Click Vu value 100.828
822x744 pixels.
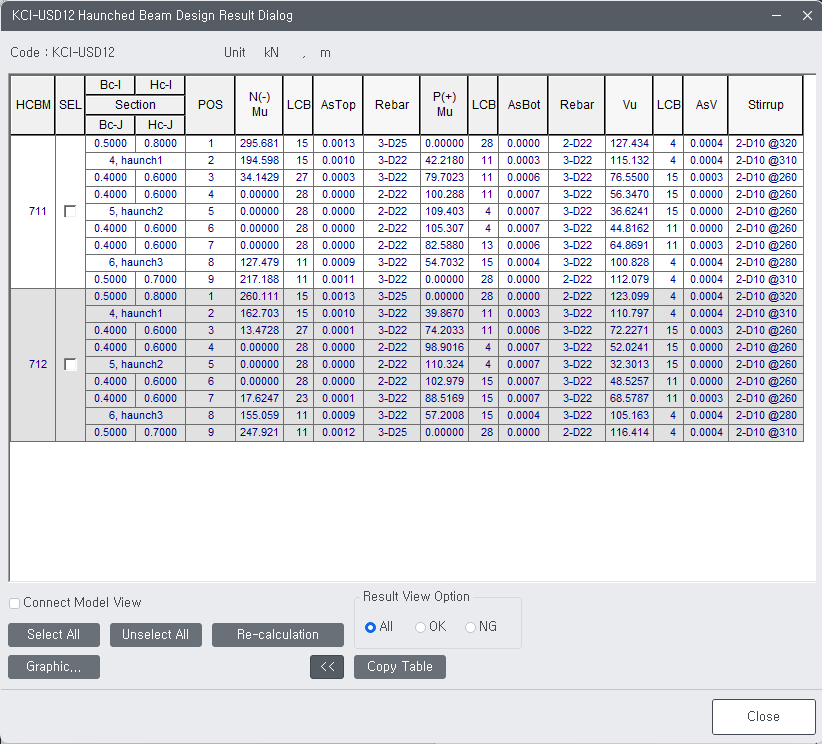[x=629, y=262]
